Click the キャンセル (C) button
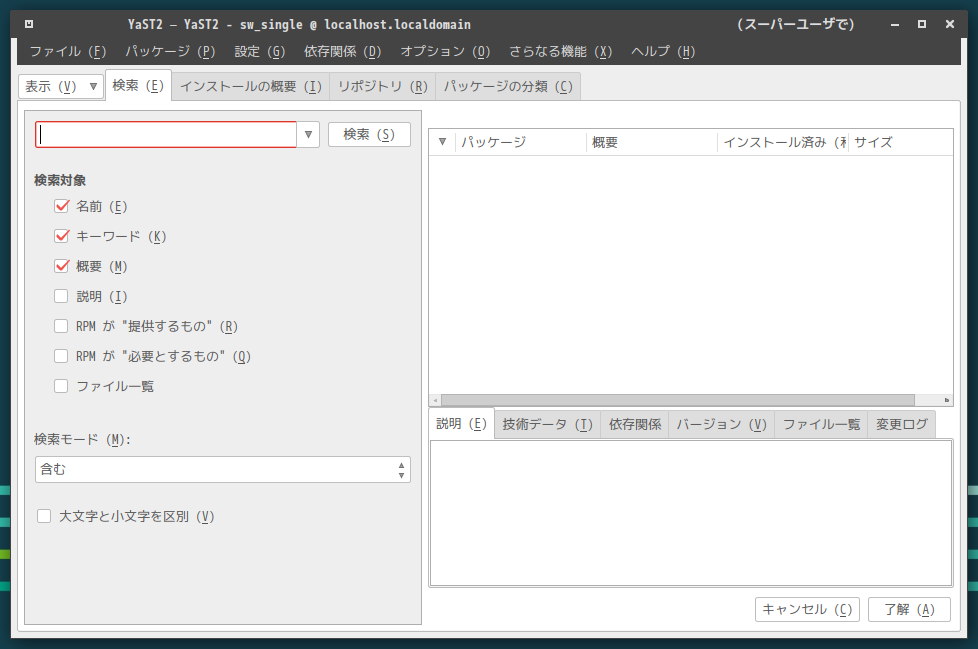This screenshot has width=978, height=649. (807, 609)
